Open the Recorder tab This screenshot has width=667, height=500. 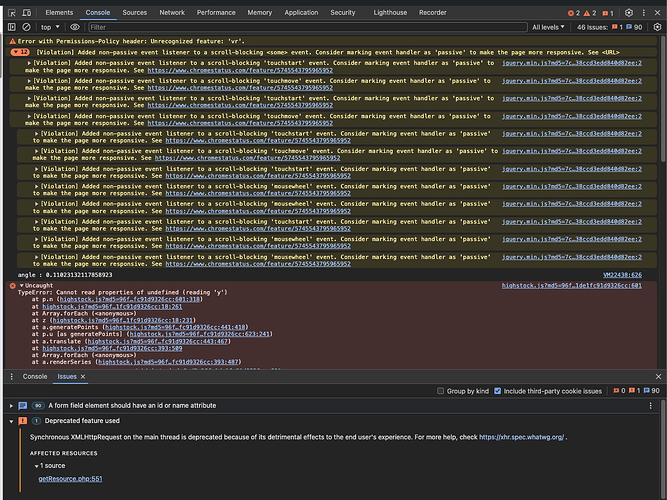tap(433, 13)
